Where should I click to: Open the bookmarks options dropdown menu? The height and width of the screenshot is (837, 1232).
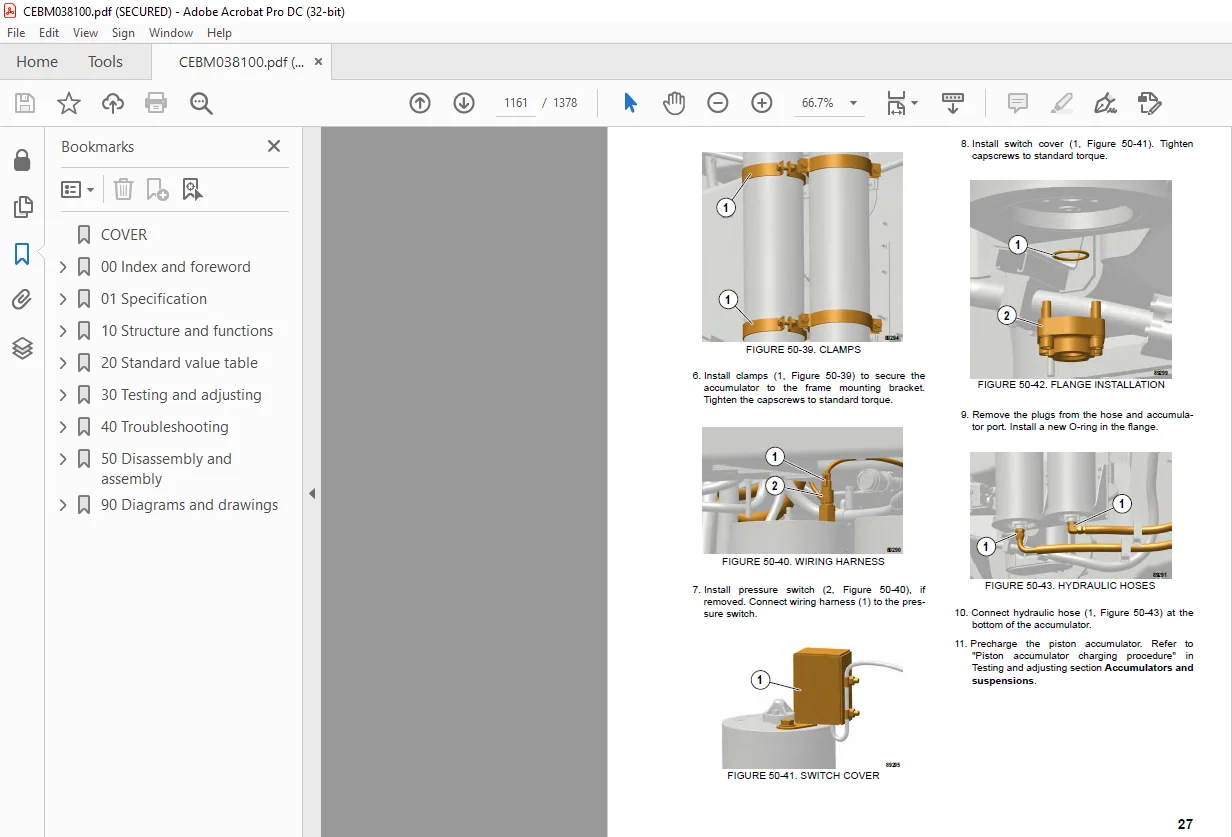(77, 189)
